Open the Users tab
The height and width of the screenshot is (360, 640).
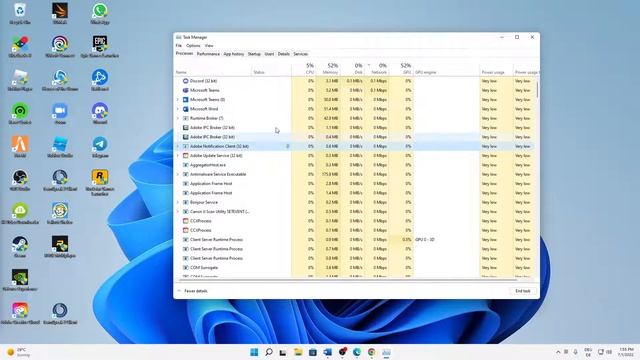tap(269, 54)
